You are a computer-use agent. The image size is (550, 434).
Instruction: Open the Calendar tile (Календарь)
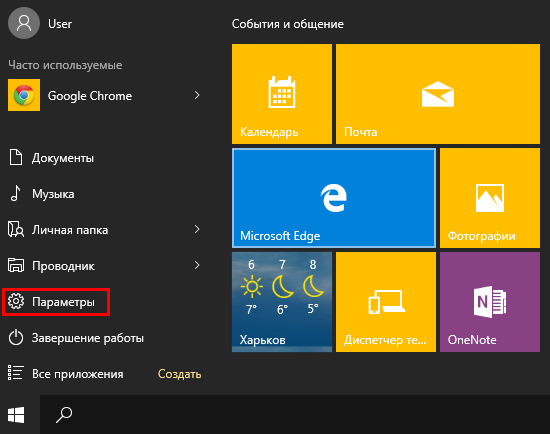coord(282,94)
